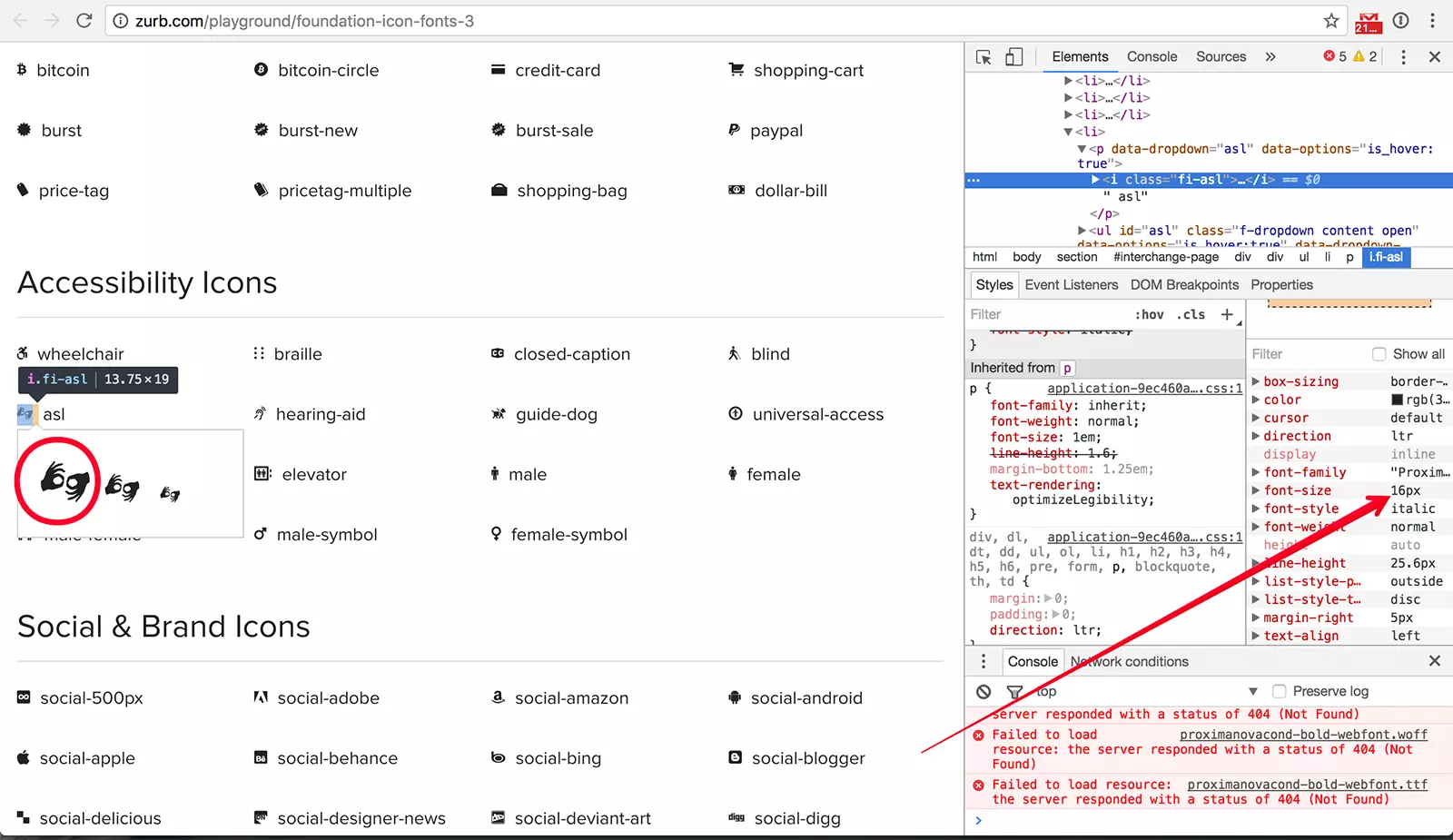The width and height of the screenshot is (1453, 840).
Task: Click the console filter funnel icon
Action: point(1014,692)
